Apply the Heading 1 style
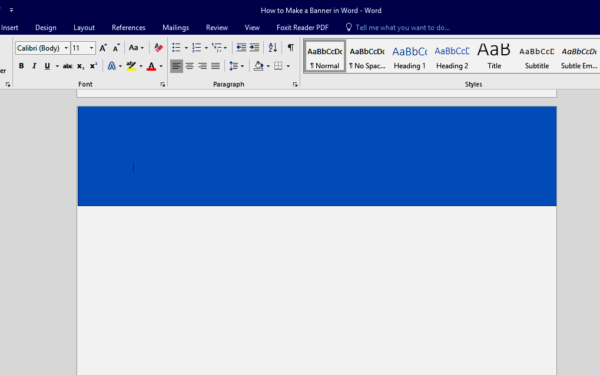This screenshot has width=600, height=375. click(x=409, y=56)
